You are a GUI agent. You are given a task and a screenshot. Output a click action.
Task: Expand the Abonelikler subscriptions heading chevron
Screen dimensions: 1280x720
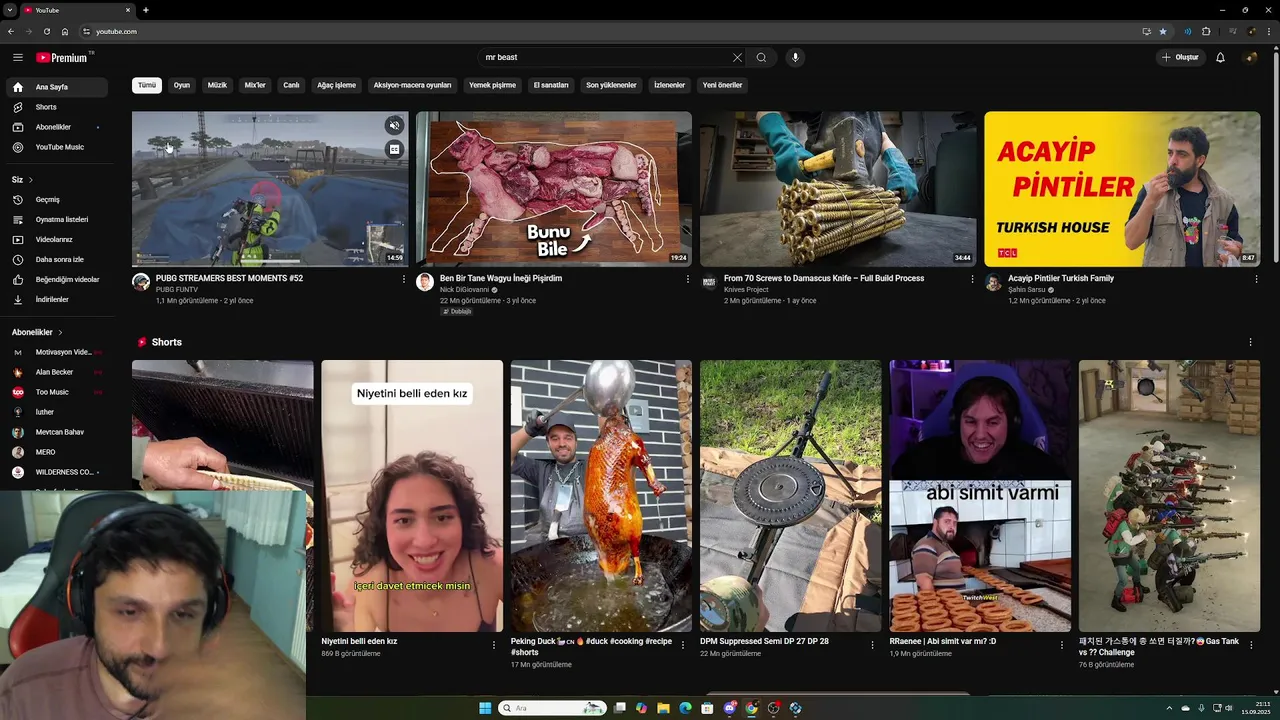(x=60, y=332)
